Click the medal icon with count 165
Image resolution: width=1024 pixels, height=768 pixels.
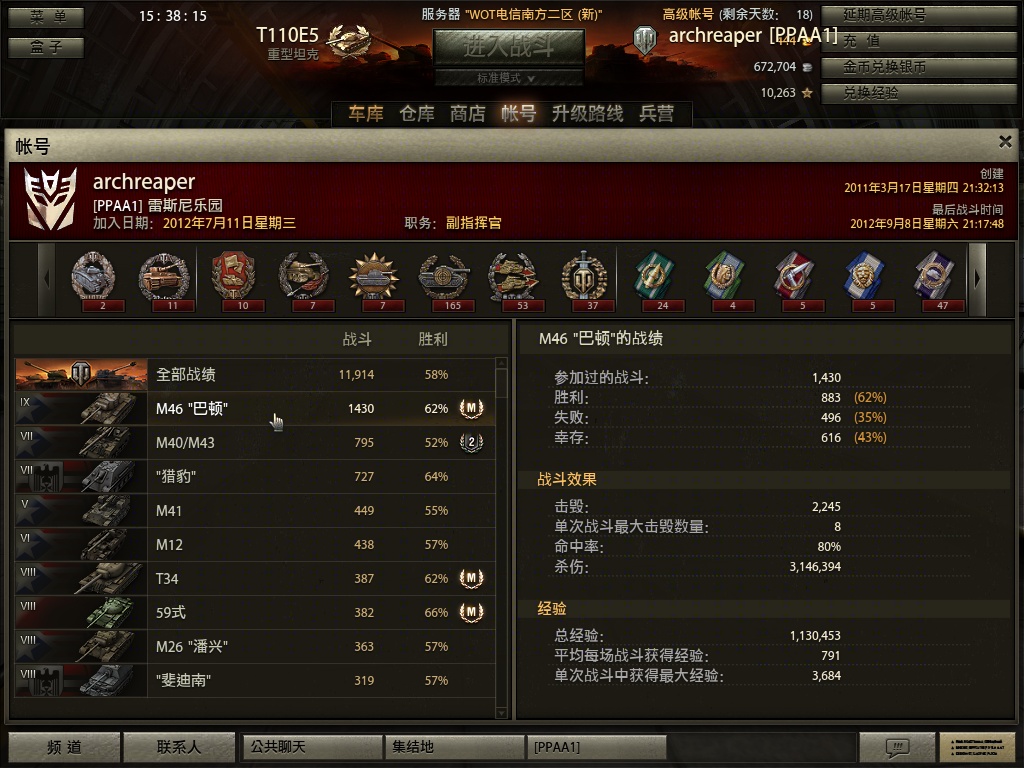pyautogui.click(x=444, y=280)
